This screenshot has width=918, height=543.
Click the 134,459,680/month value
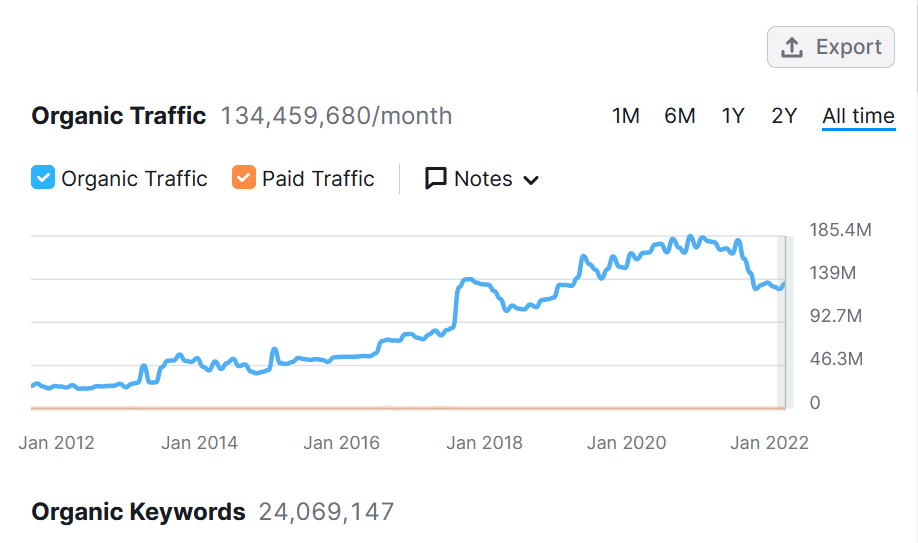[x=336, y=116]
